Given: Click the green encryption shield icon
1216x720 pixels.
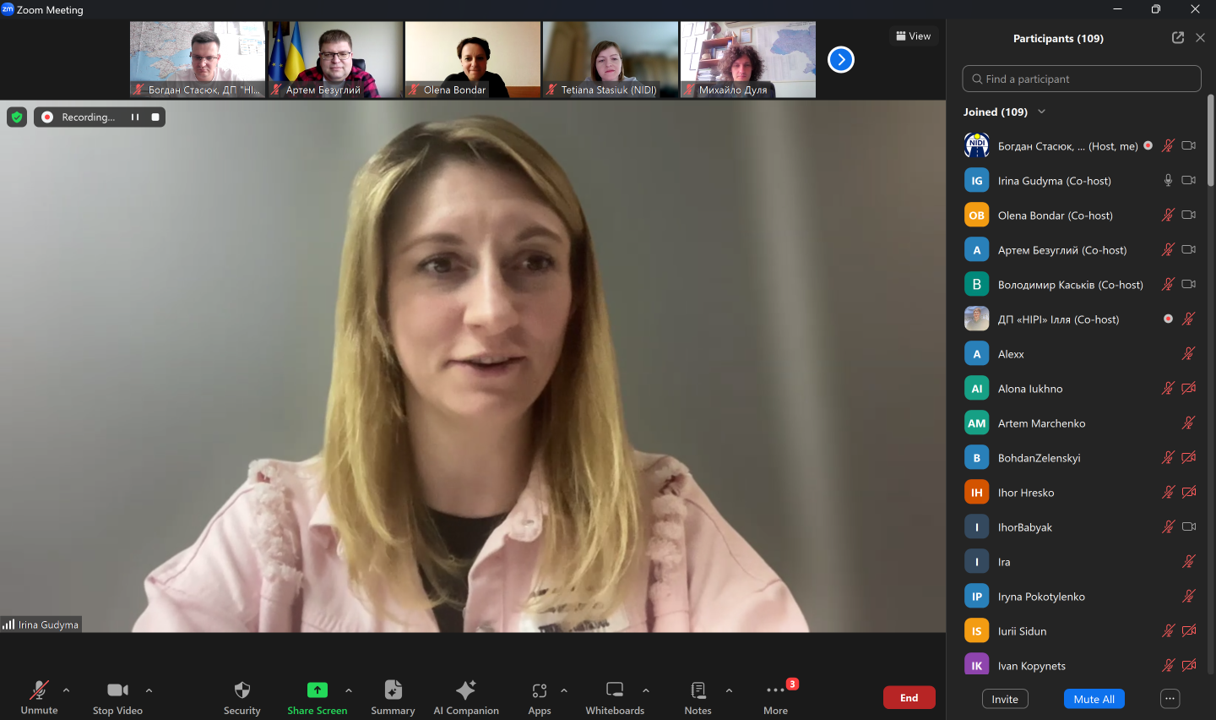Looking at the screenshot, I should click(x=17, y=117).
